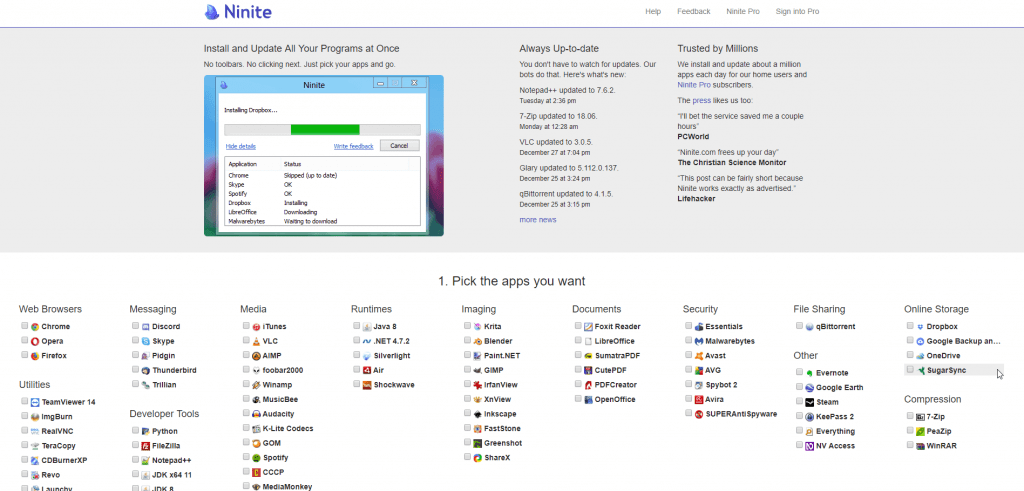The height and width of the screenshot is (491, 1024).
Task: Click the SugarSync label
Action: pos(946,370)
